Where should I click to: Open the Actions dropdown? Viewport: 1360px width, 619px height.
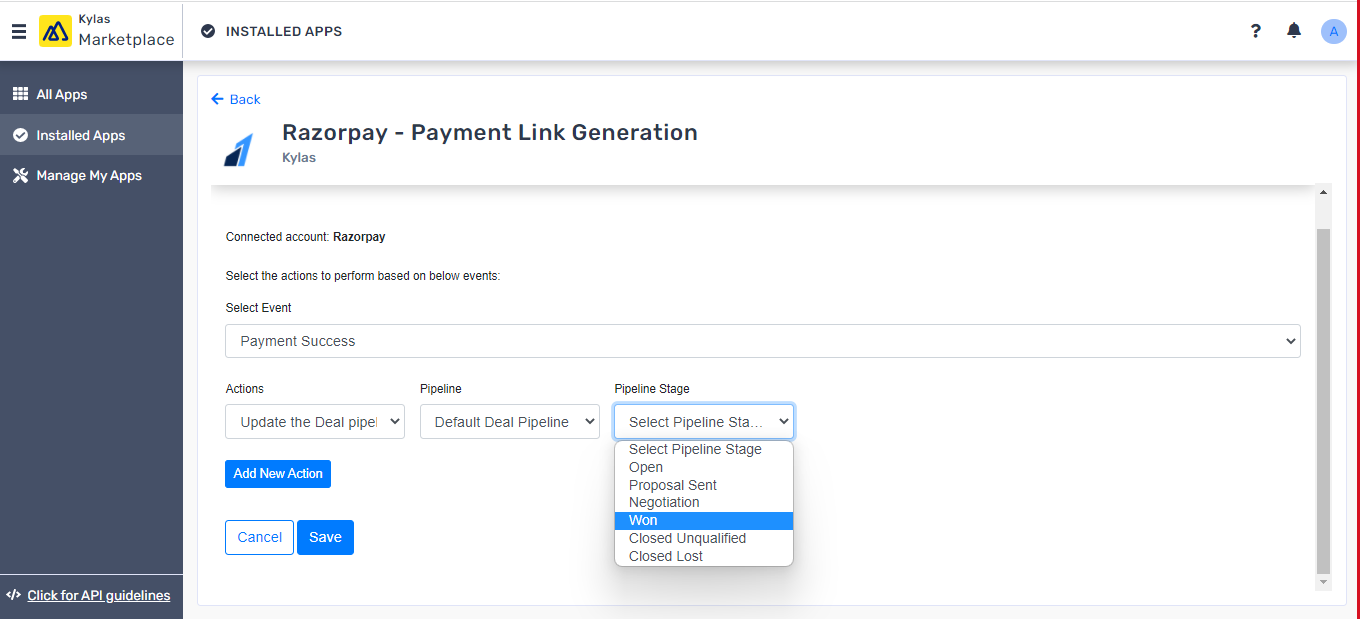tap(315, 422)
